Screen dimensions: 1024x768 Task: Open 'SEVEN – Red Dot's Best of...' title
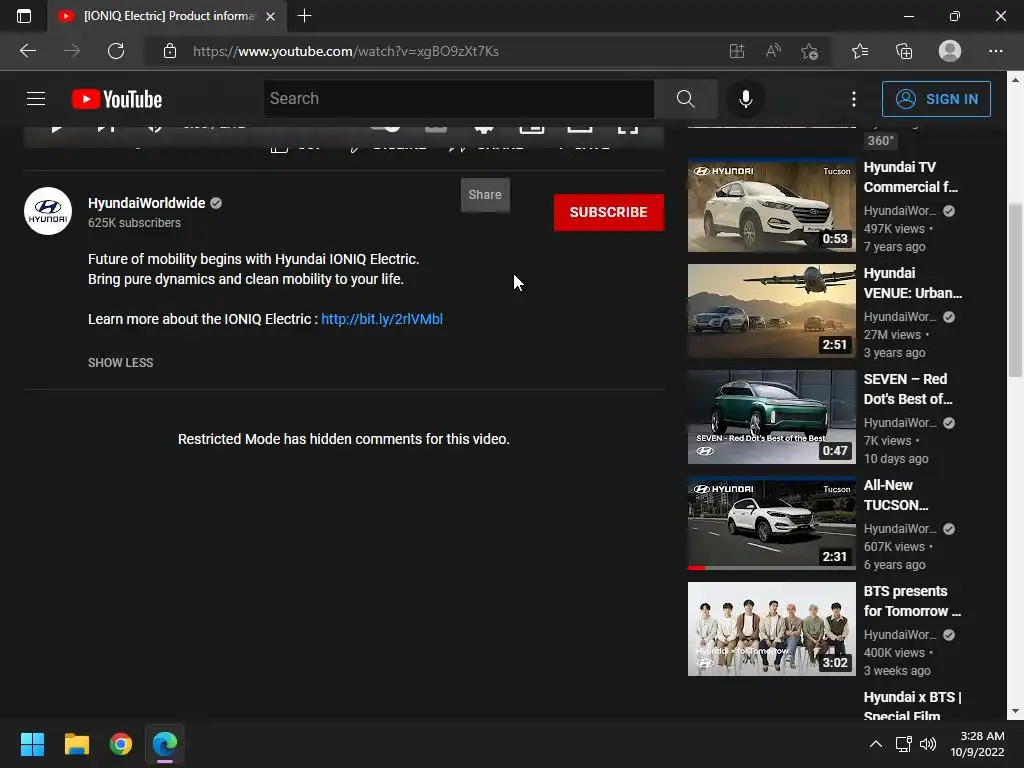click(908, 389)
